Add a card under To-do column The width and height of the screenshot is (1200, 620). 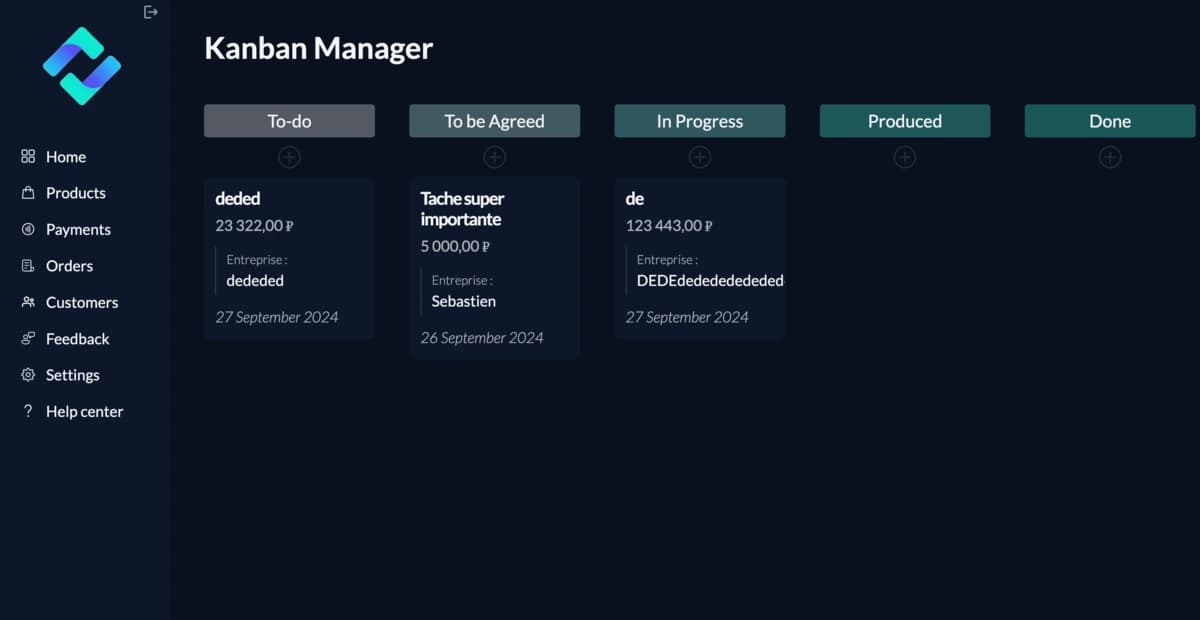click(x=289, y=157)
